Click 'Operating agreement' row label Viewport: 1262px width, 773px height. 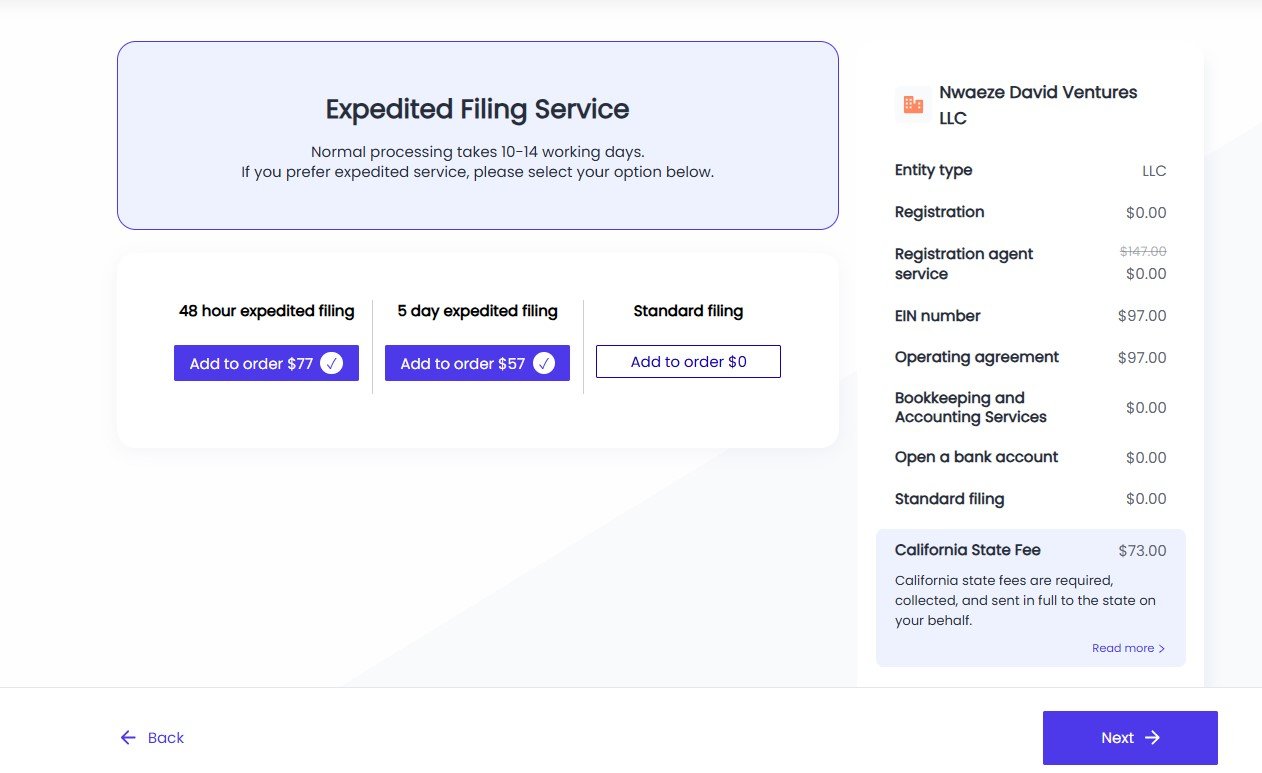[x=977, y=357]
